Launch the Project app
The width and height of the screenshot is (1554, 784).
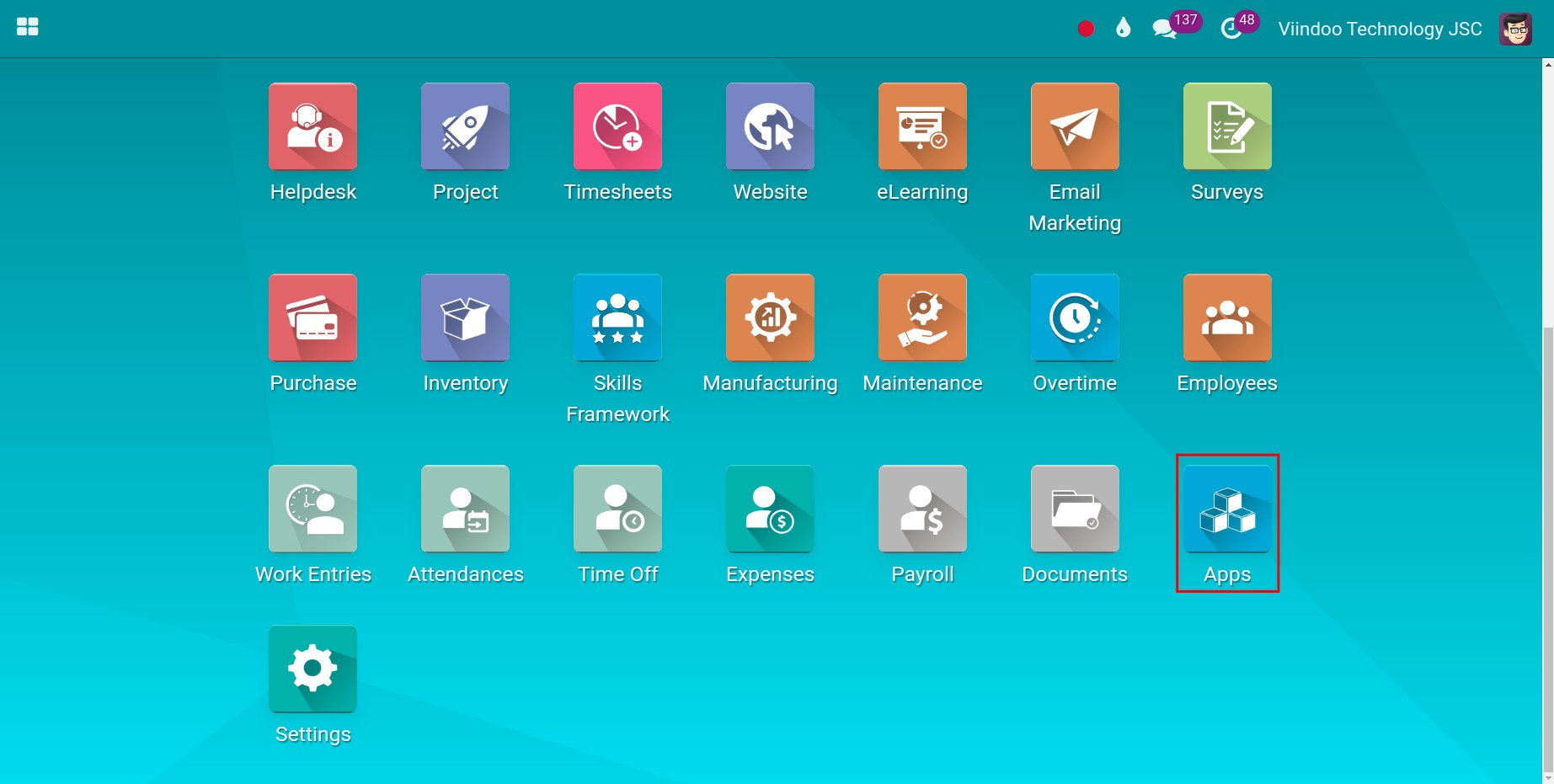(465, 126)
